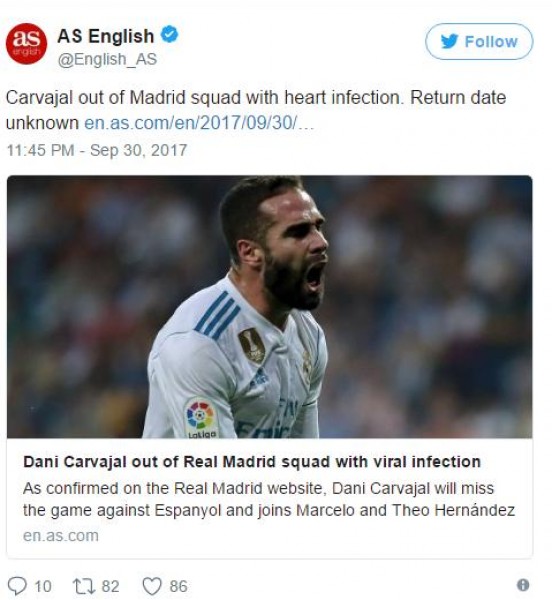Follow the AS English account
Screen dimensions: 552x600
click(479, 41)
